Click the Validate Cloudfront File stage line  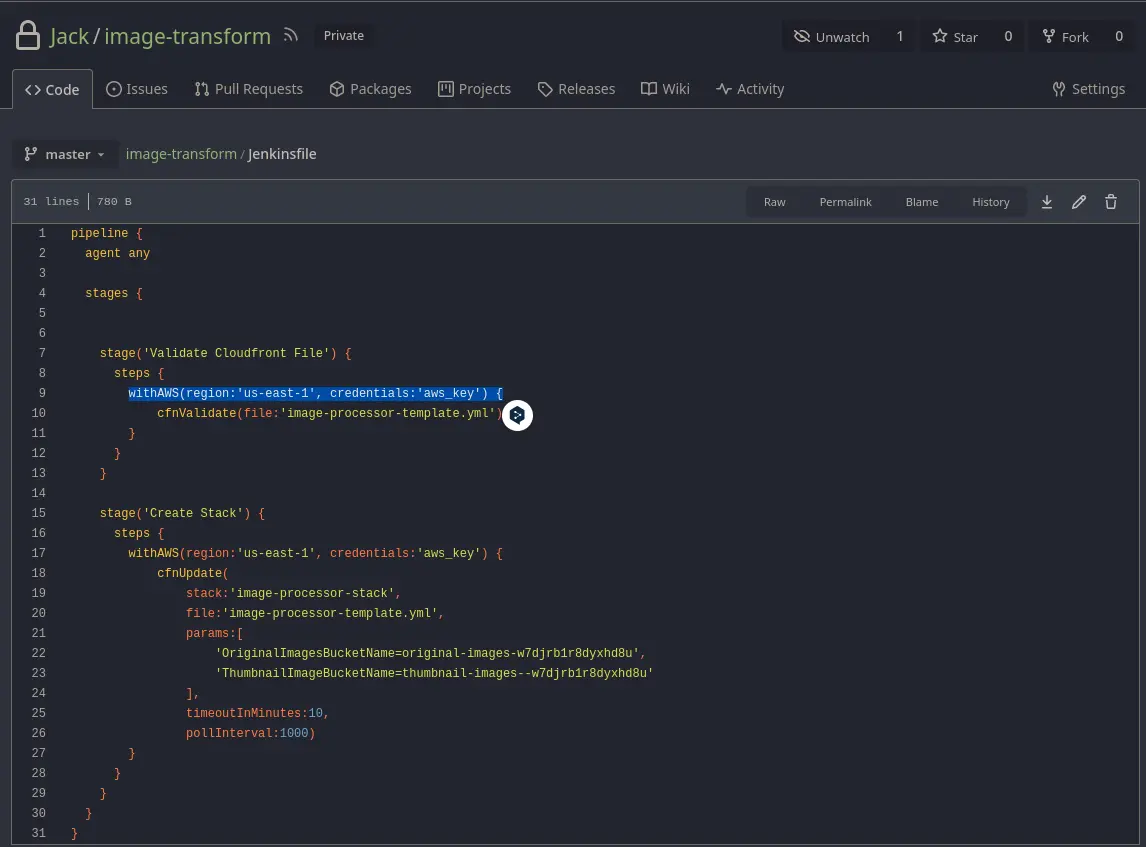[225, 353]
